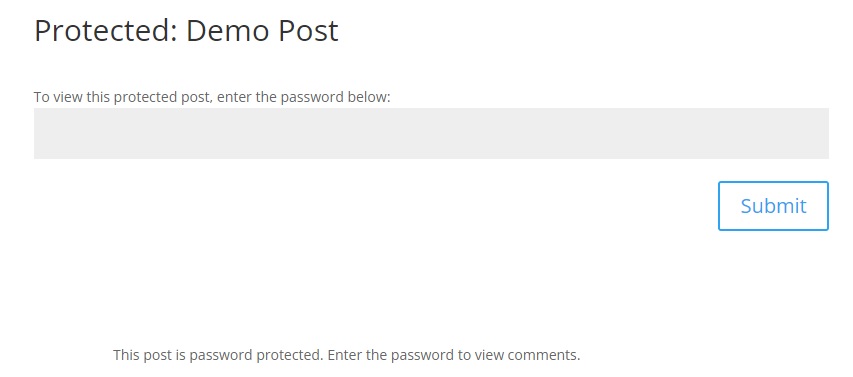Focus the gray password input field

(431, 133)
